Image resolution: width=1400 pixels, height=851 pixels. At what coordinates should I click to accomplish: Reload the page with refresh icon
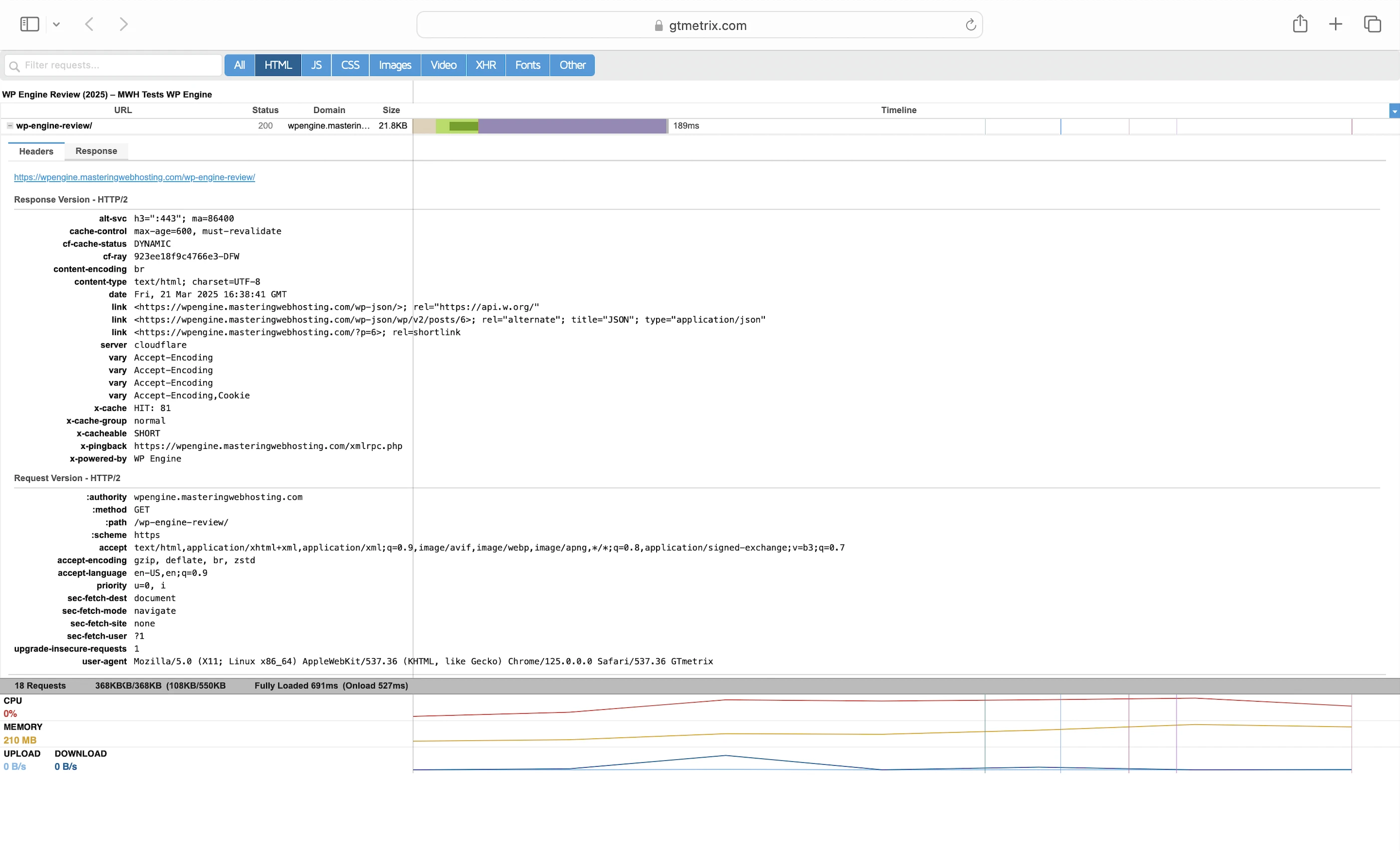tap(971, 25)
